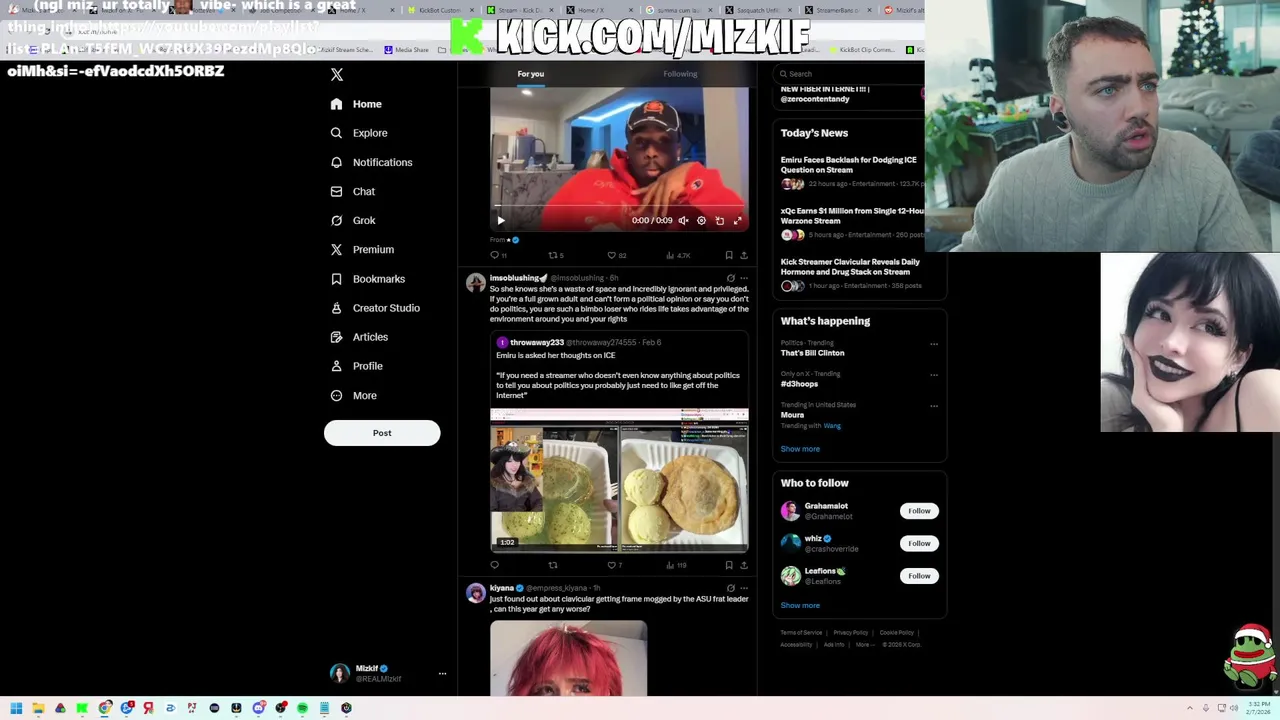Open options for #d3hoops trend
1280x720 pixels.
(934, 375)
